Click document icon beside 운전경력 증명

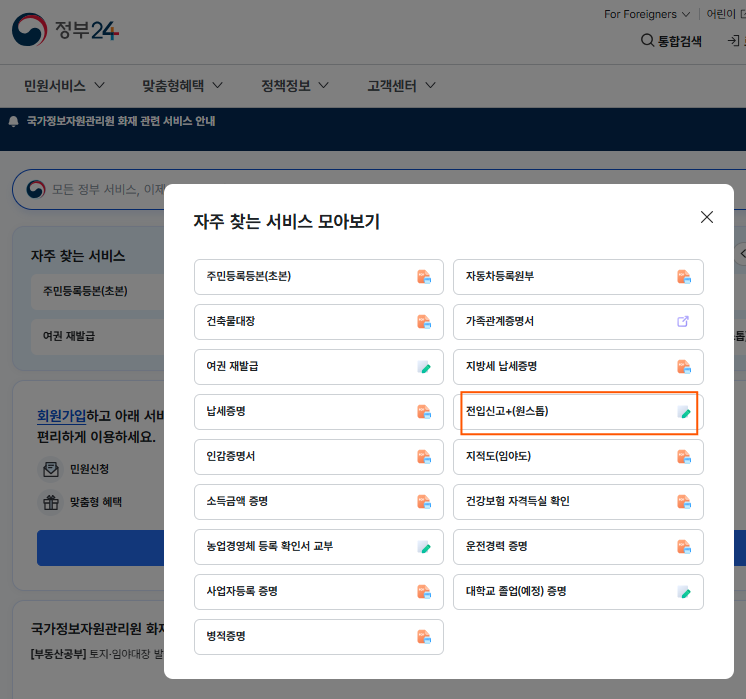pyautogui.click(x=684, y=547)
